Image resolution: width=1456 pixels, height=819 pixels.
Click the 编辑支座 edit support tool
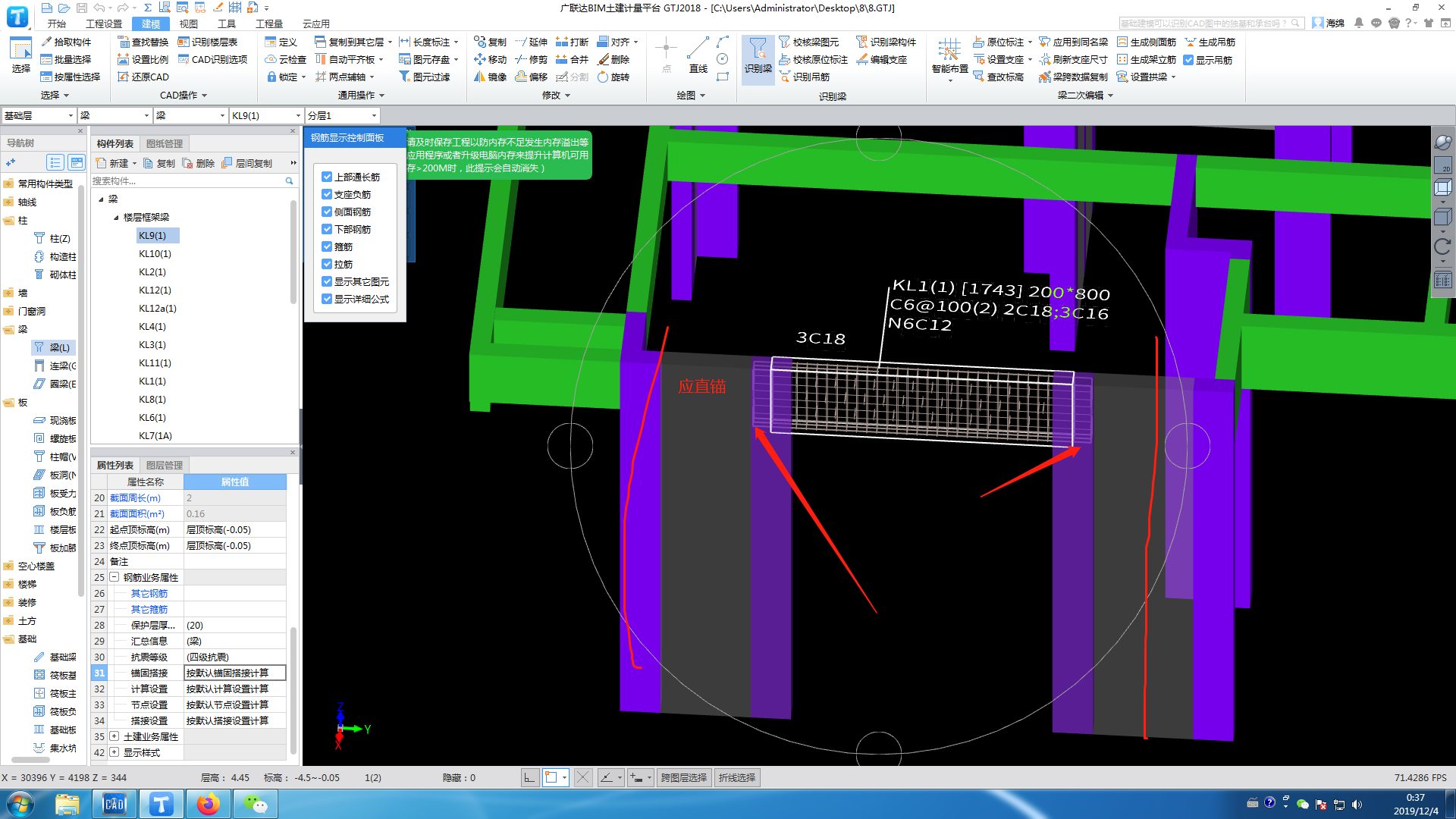(x=881, y=59)
